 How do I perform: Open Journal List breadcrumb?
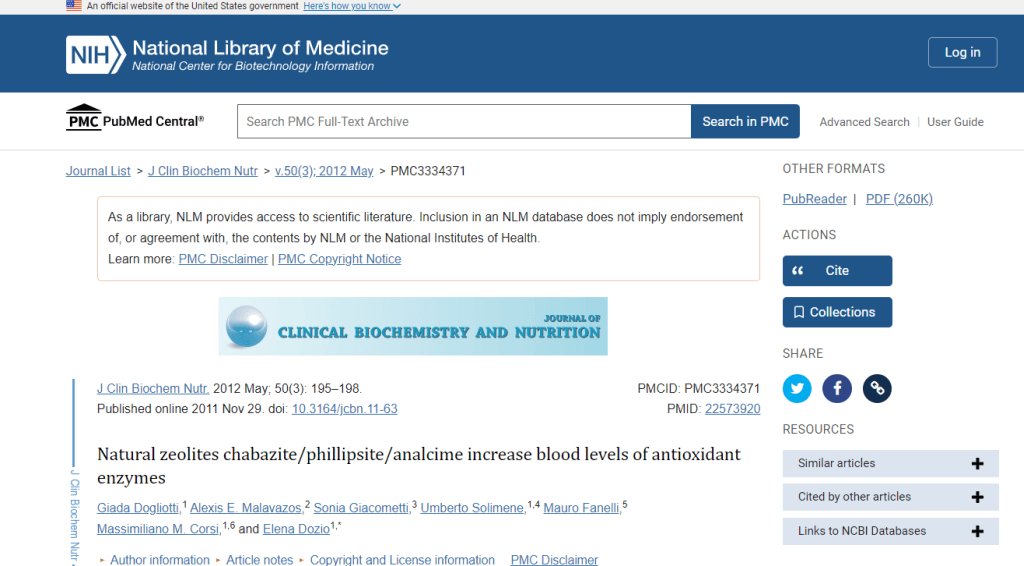pos(98,171)
